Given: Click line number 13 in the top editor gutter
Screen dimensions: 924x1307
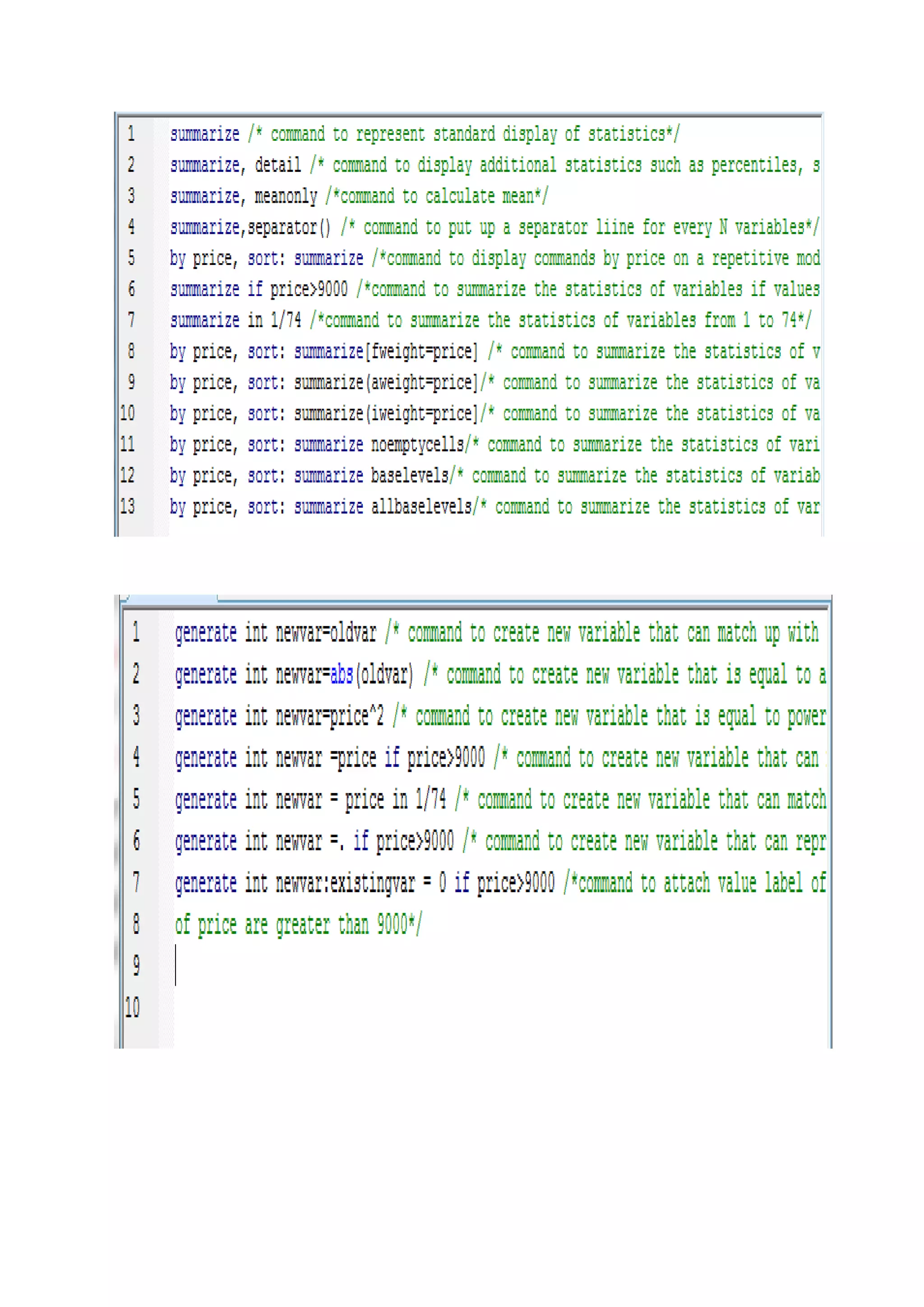Looking at the screenshot, I should [x=127, y=506].
